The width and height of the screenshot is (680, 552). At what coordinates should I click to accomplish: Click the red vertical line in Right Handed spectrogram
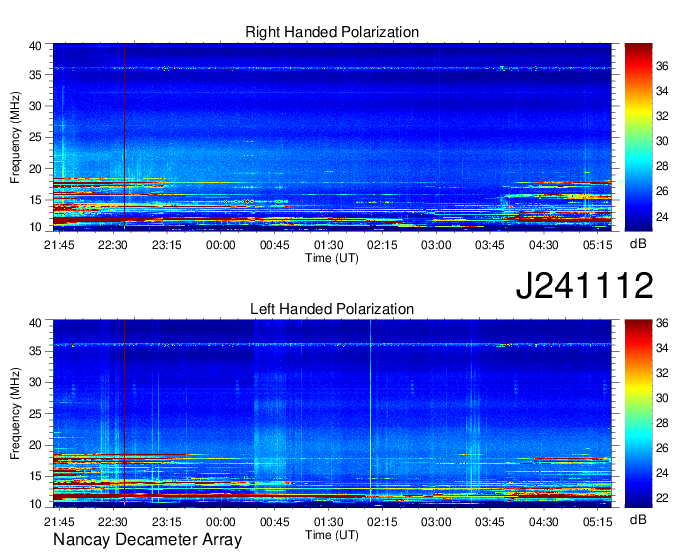pyautogui.click(x=124, y=137)
